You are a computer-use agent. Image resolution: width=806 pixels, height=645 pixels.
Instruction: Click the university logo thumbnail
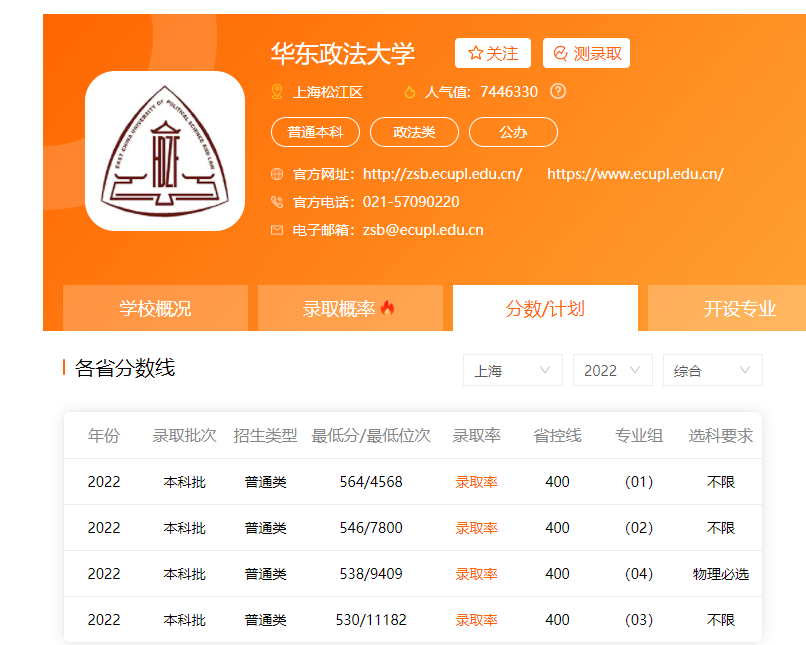(x=164, y=151)
